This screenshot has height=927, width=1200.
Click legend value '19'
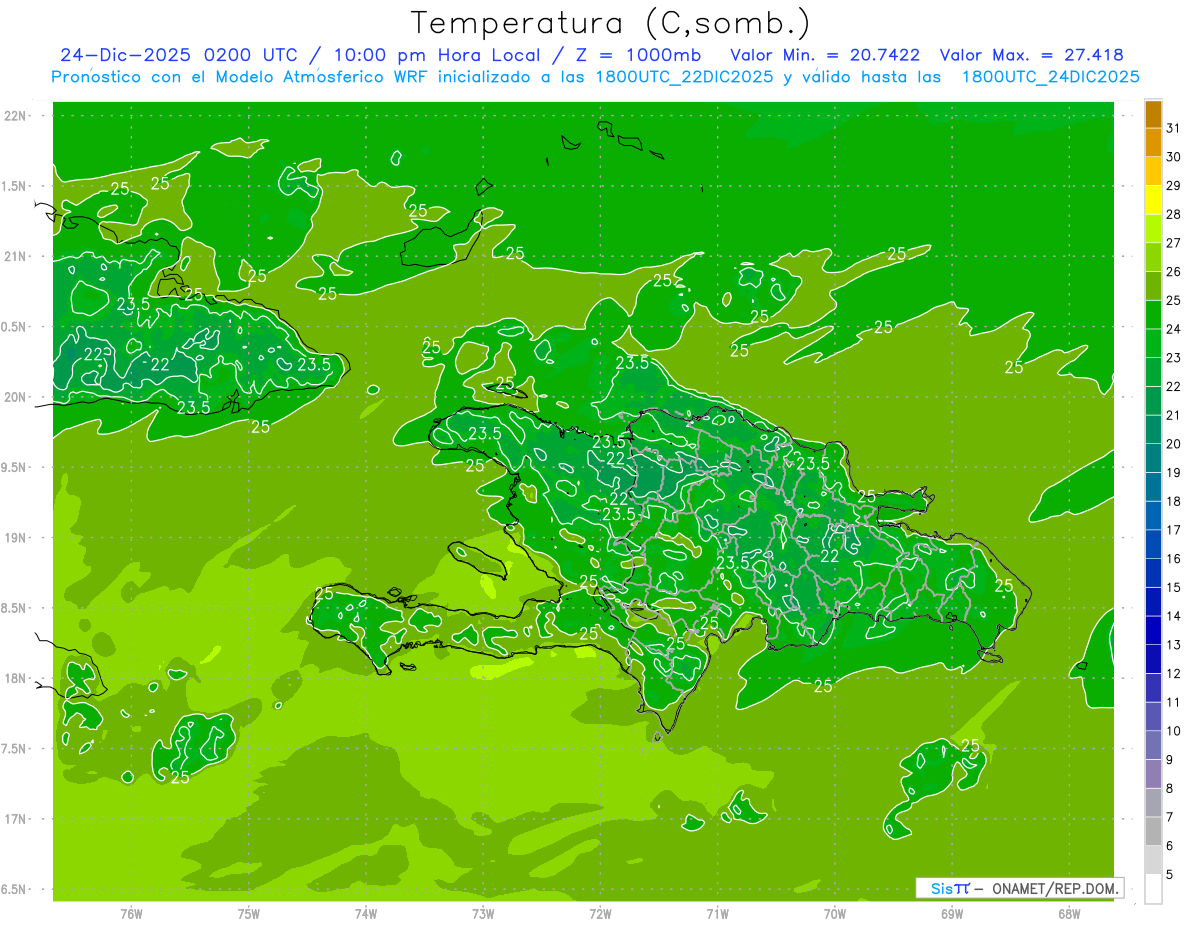(1173, 472)
